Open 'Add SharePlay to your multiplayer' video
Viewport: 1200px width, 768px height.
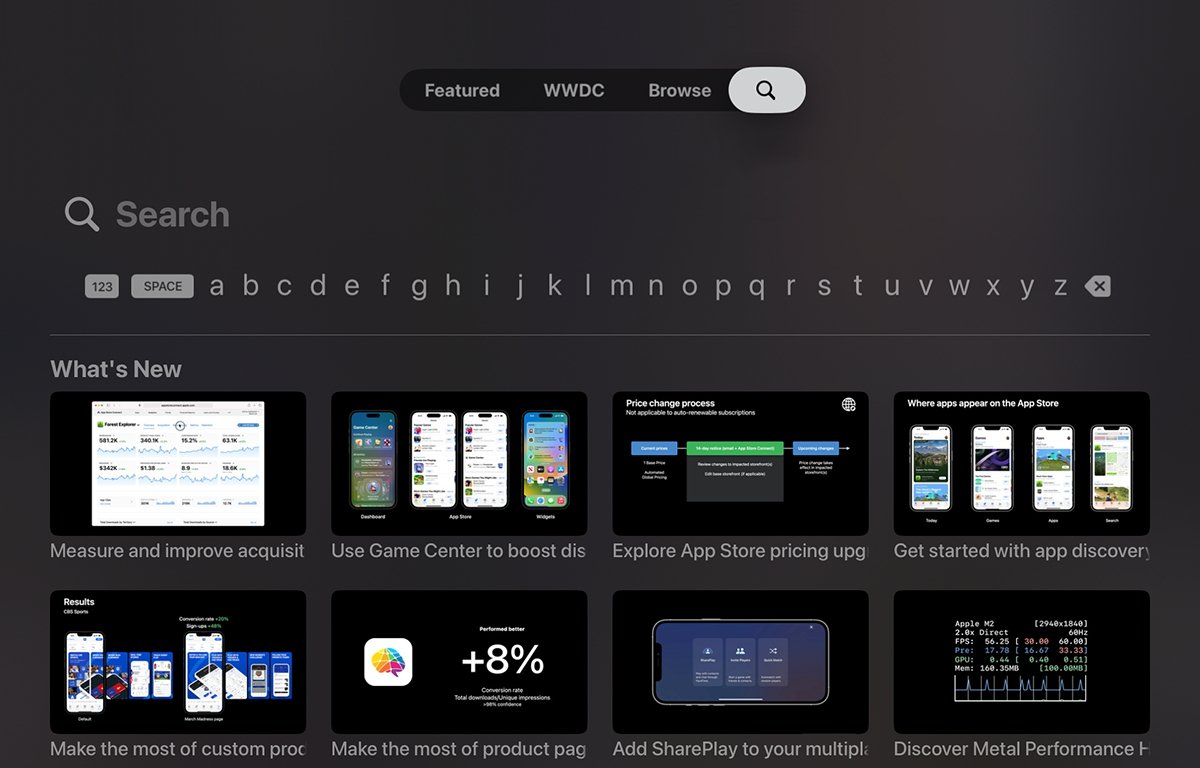(x=740, y=662)
